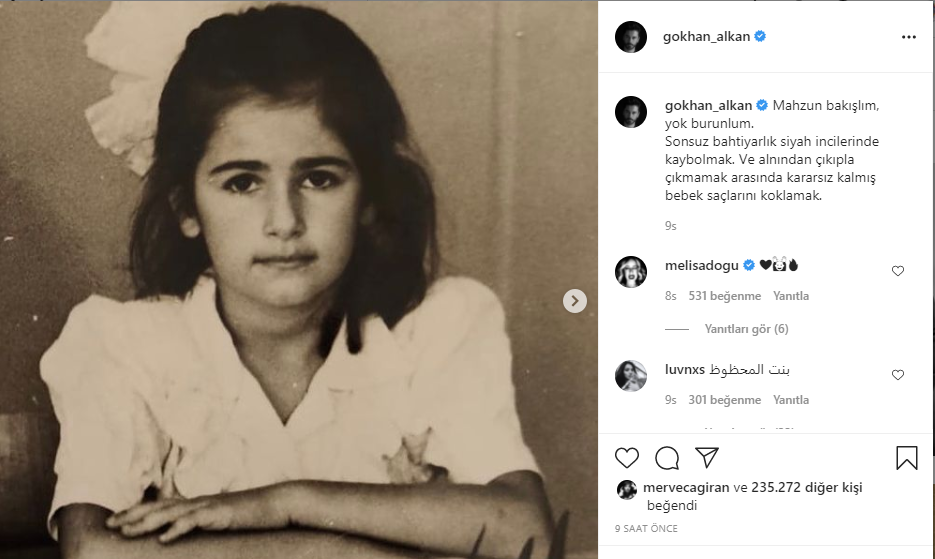935x559 pixels.
Task: Open gokhan_alkan username in header
Action: tap(706, 36)
